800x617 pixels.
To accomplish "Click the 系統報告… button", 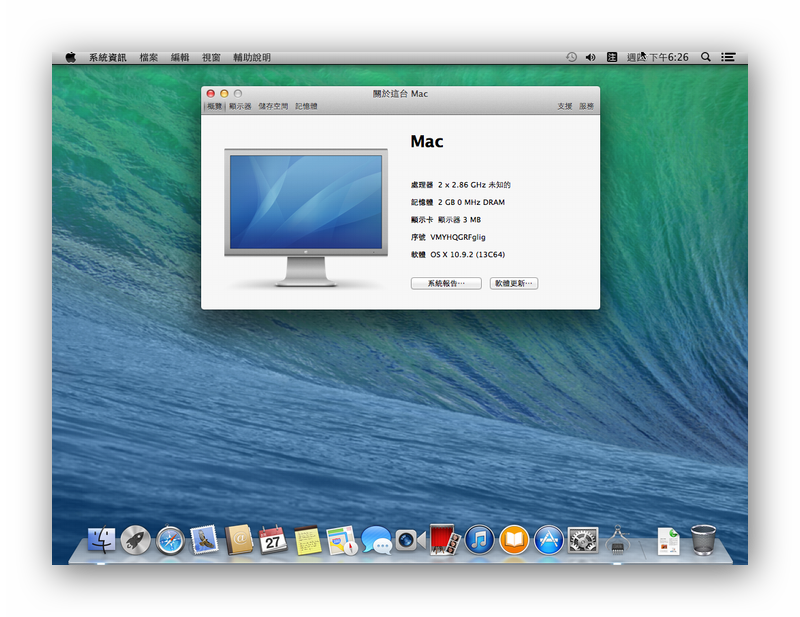I will pyautogui.click(x=446, y=283).
